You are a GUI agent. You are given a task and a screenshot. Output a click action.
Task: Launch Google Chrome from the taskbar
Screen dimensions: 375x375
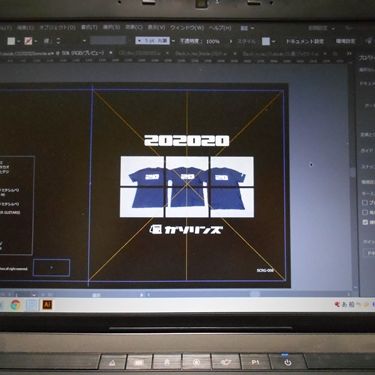point(15,305)
